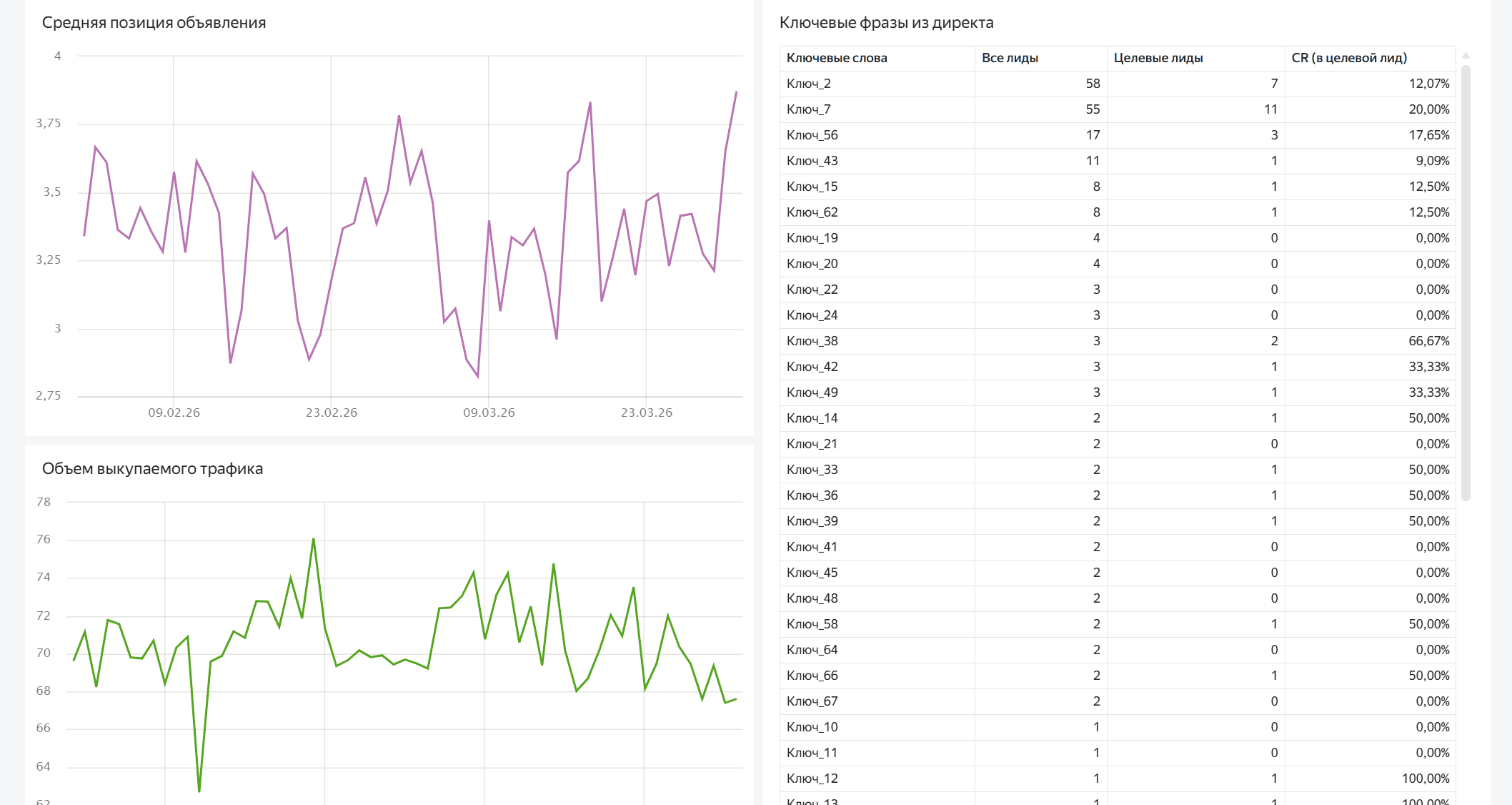This screenshot has width=1512, height=805.
Task: Click the Ключ_67 keyword cell
Action: click(x=812, y=701)
